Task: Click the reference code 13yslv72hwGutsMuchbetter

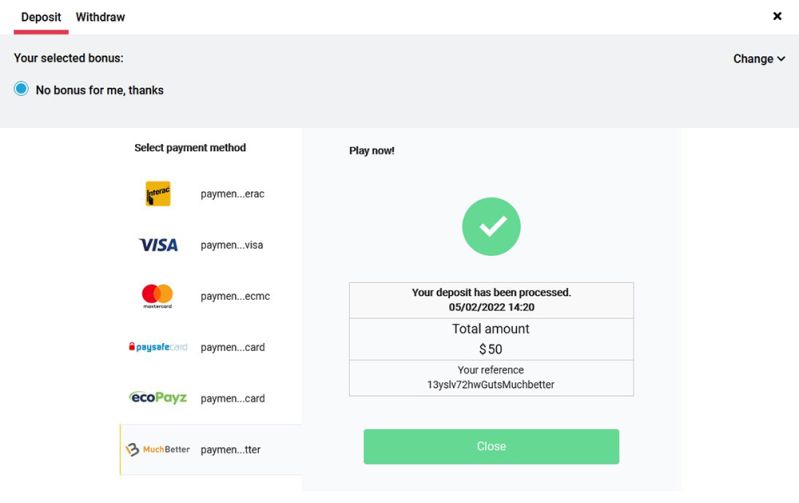Action: (x=491, y=384)
